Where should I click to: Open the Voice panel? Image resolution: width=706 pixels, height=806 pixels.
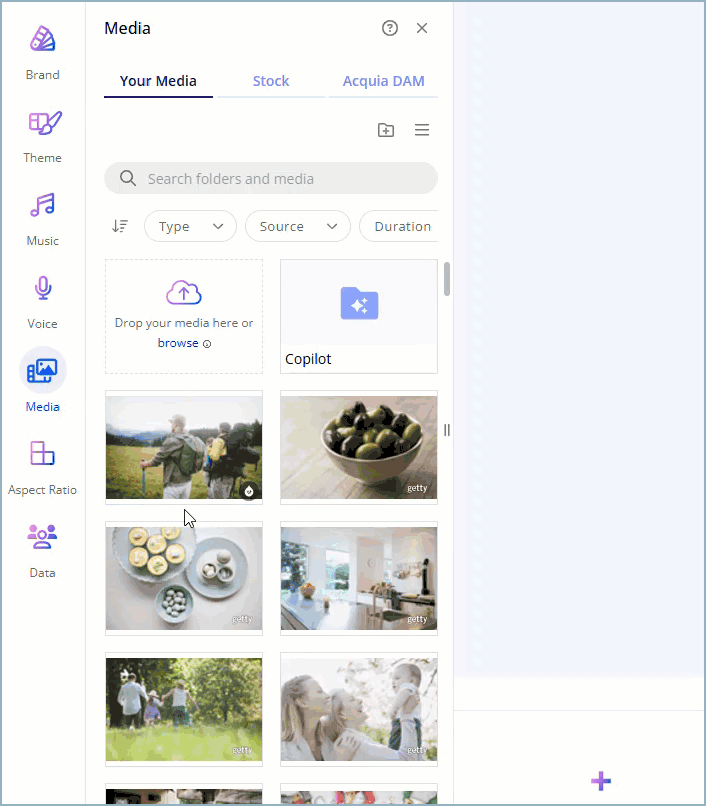click(x=43, y=302)
